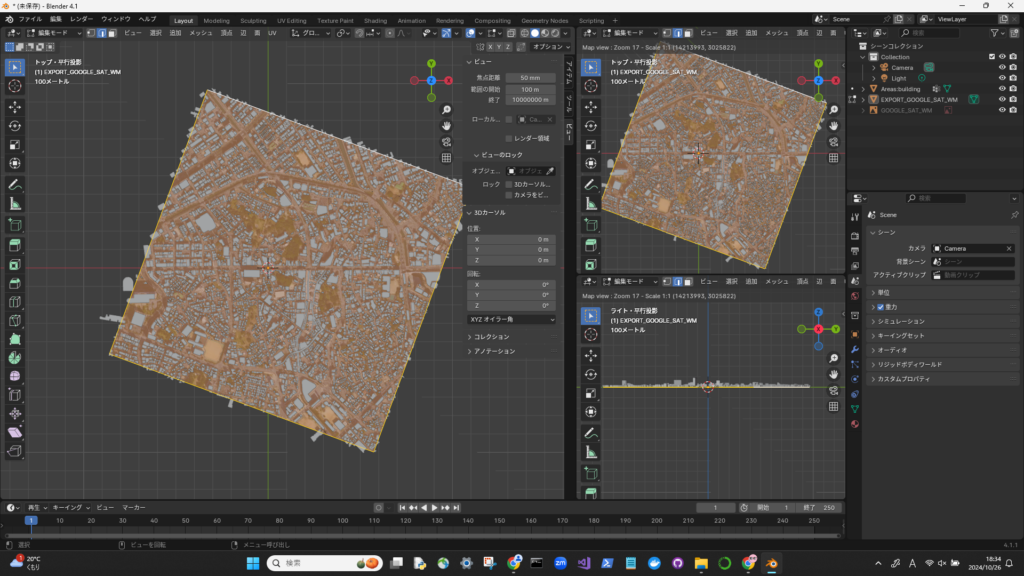Open the ファイル menu
Image resolution: width=1024 pixels, height=576 pixels.
pos(30,19)
